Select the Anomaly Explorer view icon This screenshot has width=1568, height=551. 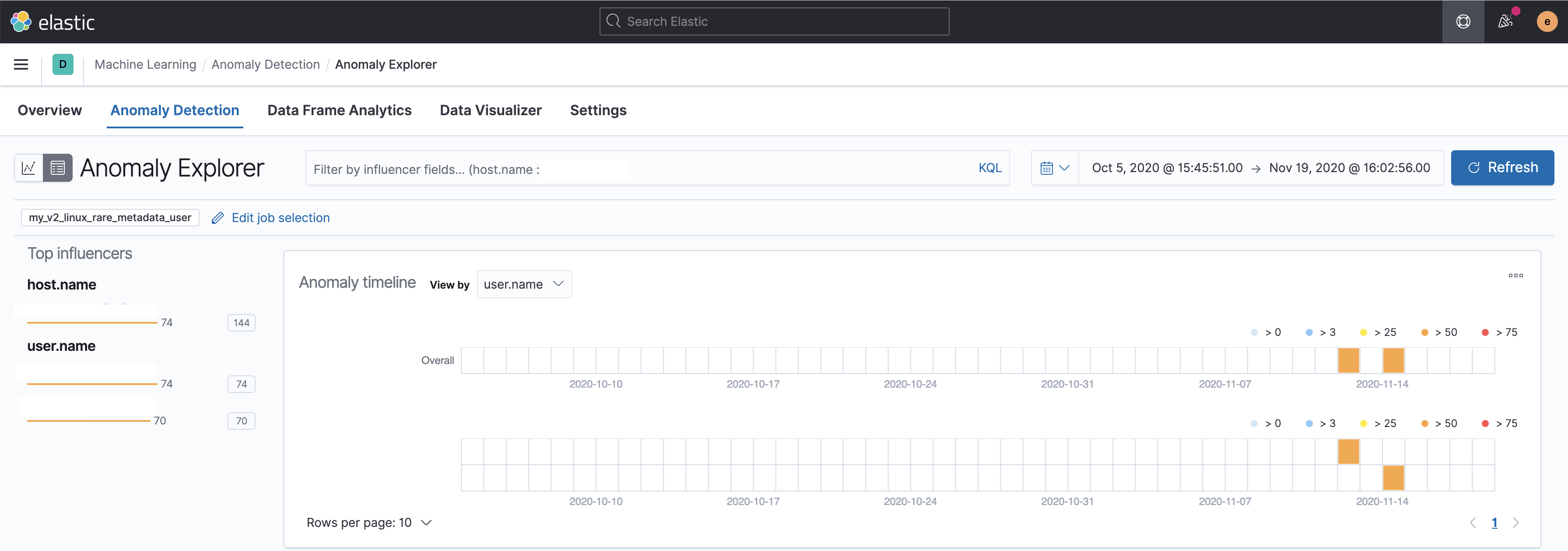[x=58, y=168]
